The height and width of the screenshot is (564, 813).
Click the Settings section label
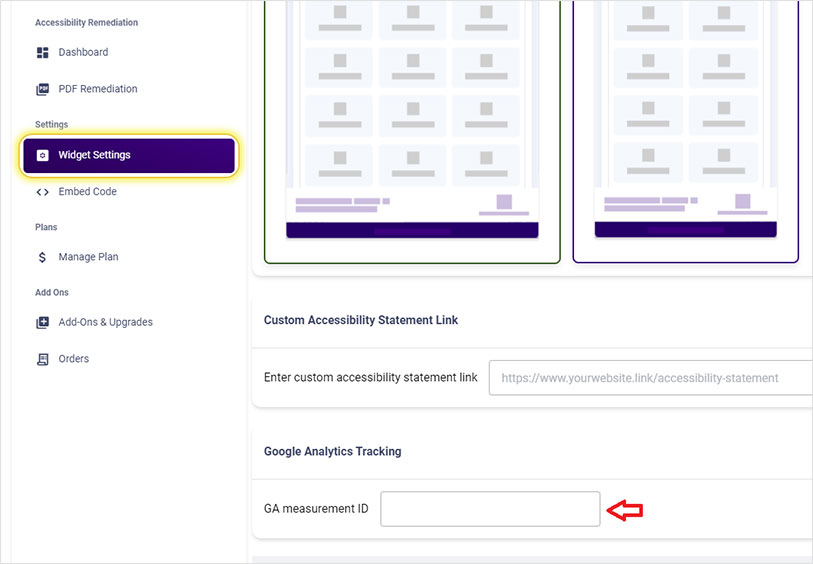point(51,124)
